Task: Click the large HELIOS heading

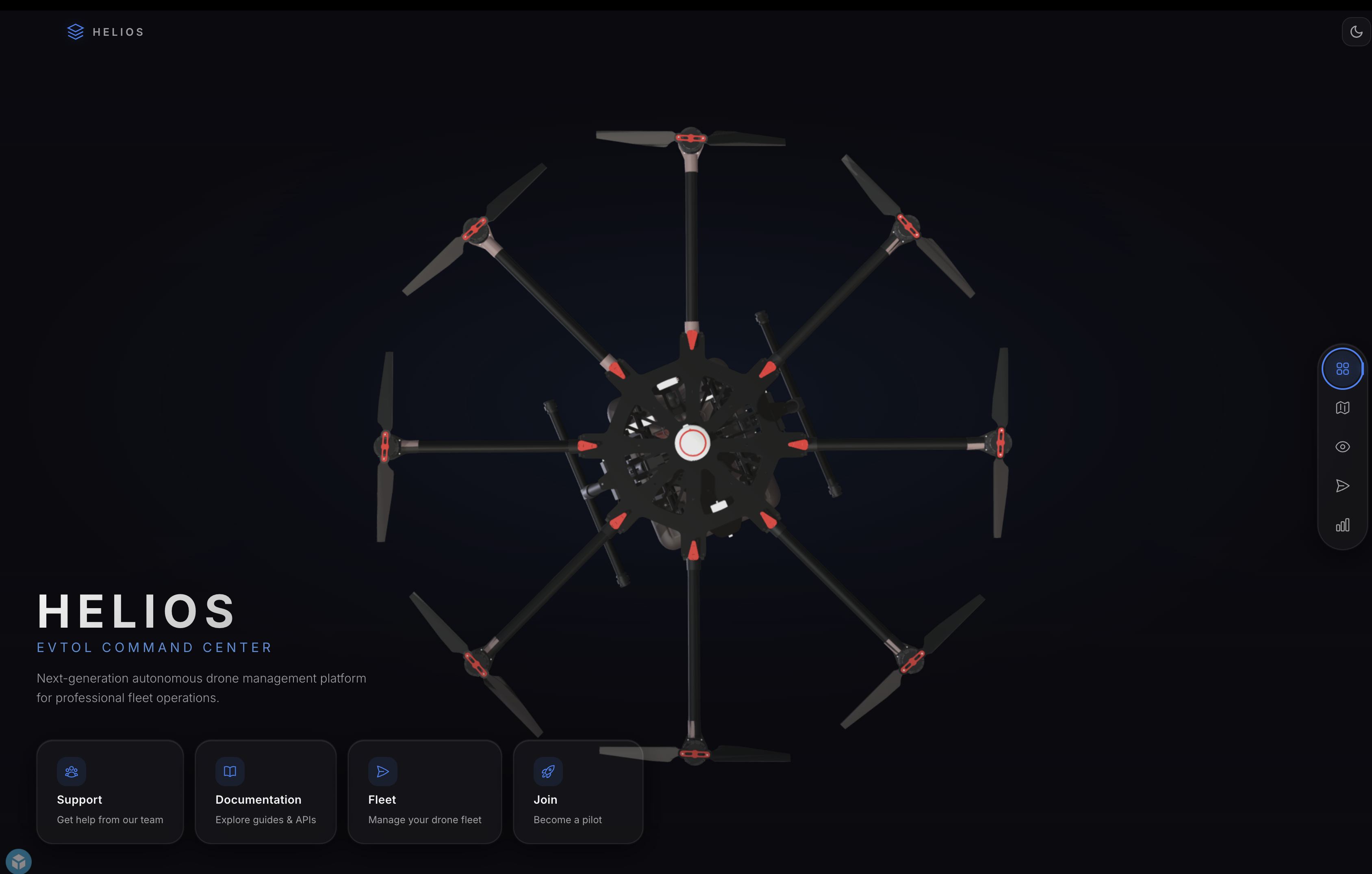Action: pyautogui.click(x=136, y=611)
